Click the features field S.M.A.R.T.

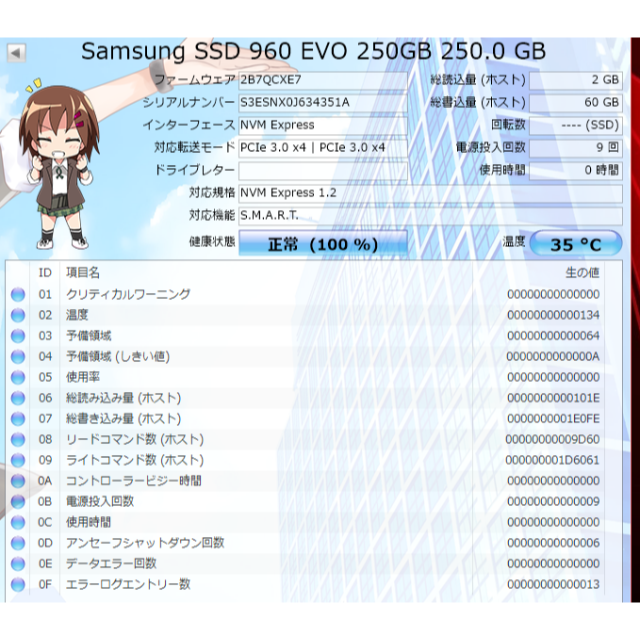pyautogui.click(x=431, y=216)
